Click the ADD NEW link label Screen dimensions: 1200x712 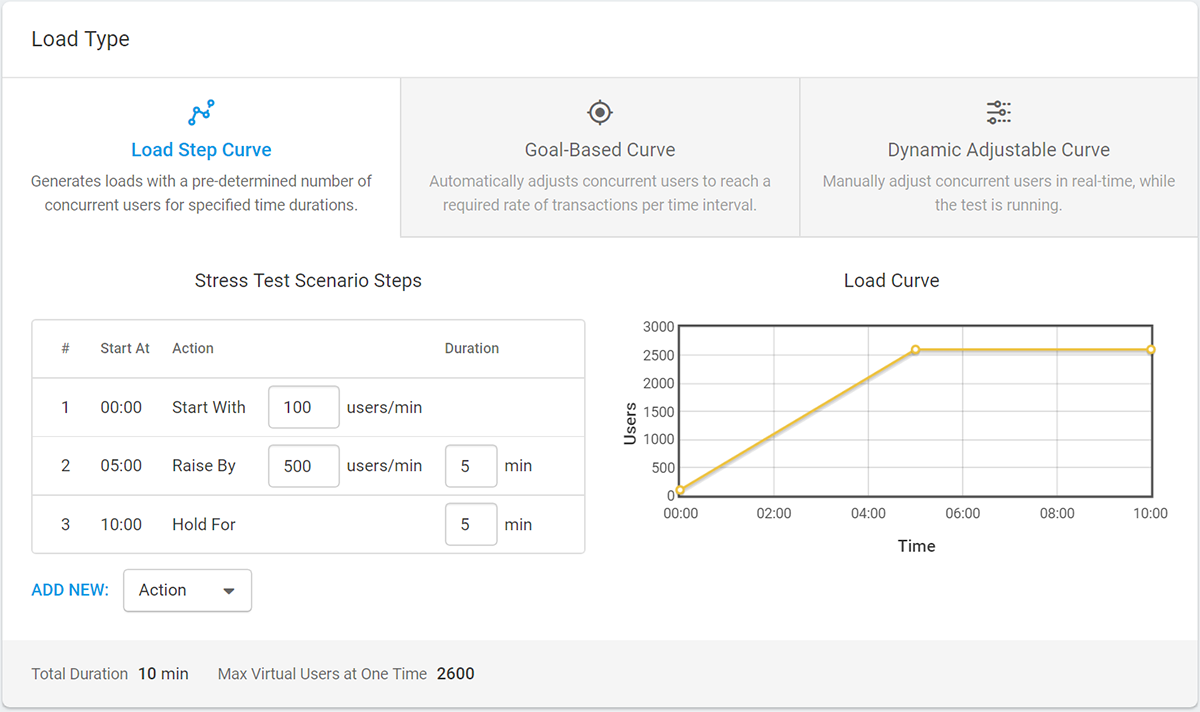pyautogui.click(x=70, y=590)
